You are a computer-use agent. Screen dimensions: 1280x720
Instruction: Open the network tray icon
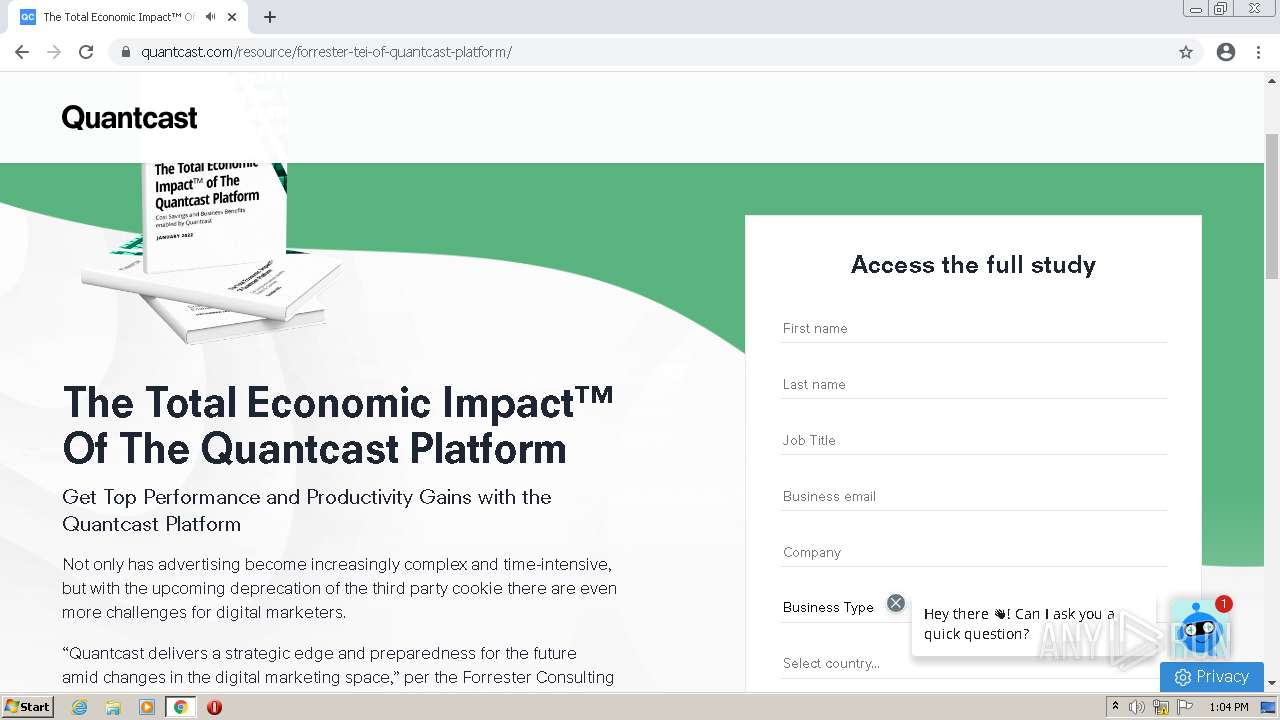[x=1161, y=707]
